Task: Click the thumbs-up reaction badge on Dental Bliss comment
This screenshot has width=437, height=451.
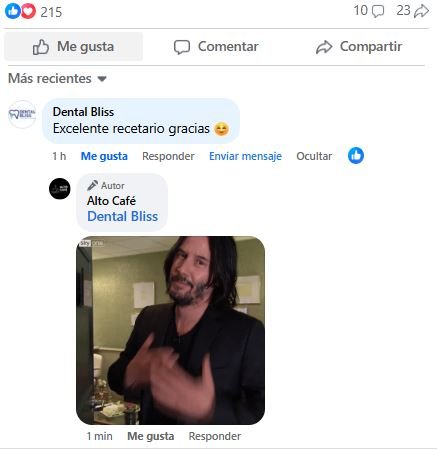Action: click(356, 156)
